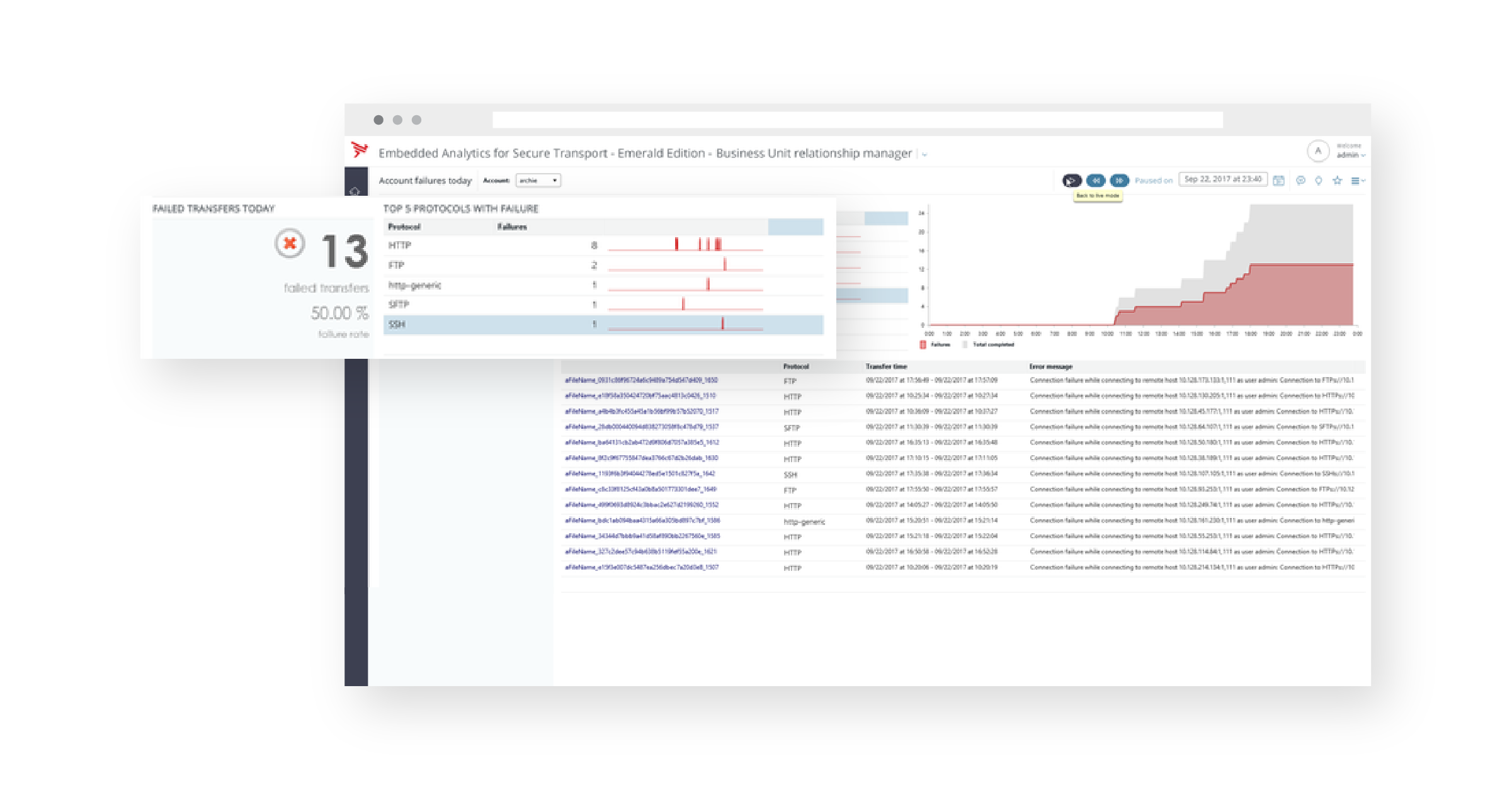This screenshot has width=1512, height=790.
Task: Open file link ending in _1517
Action: tap(642, 412)
